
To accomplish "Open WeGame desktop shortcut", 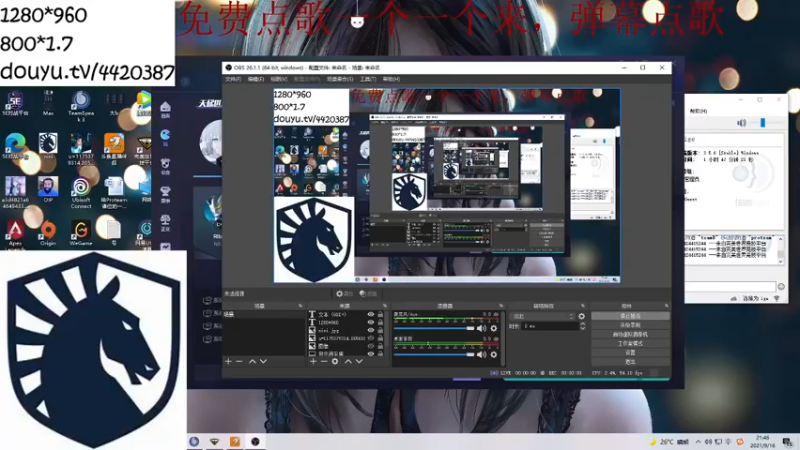I will point(81,234).
